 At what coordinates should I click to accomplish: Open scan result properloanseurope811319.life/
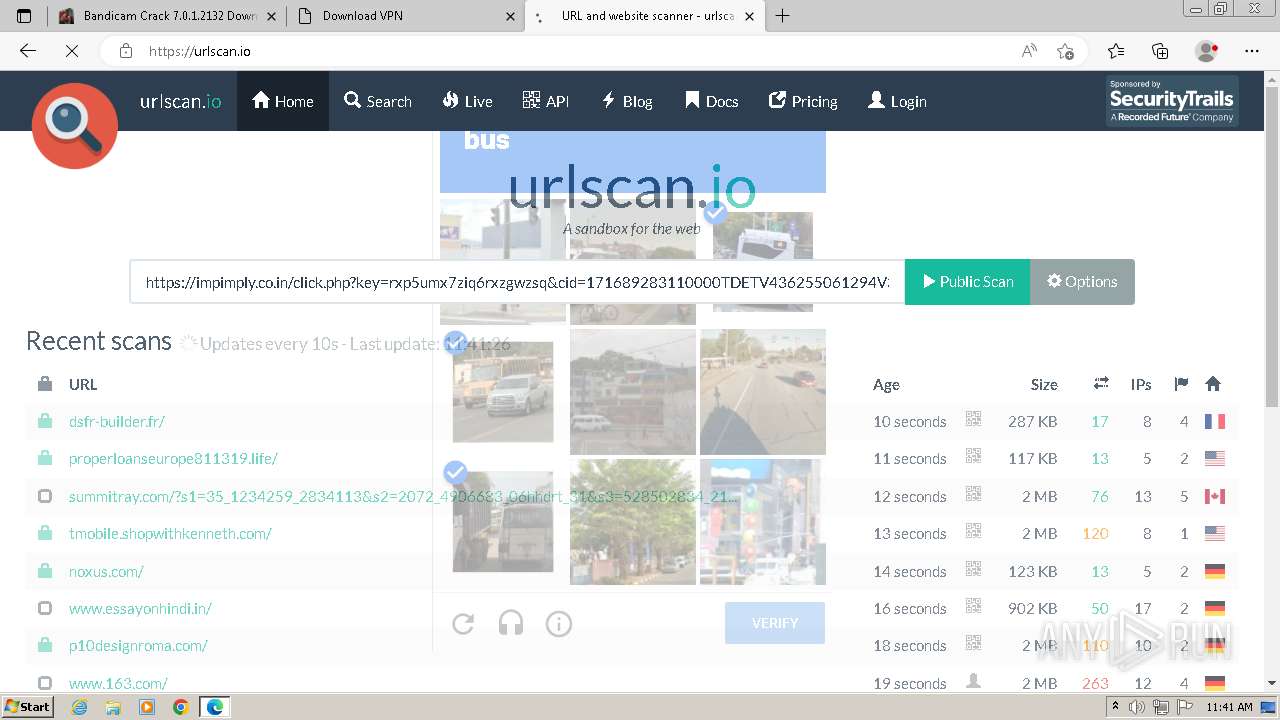tap(173, 458)
